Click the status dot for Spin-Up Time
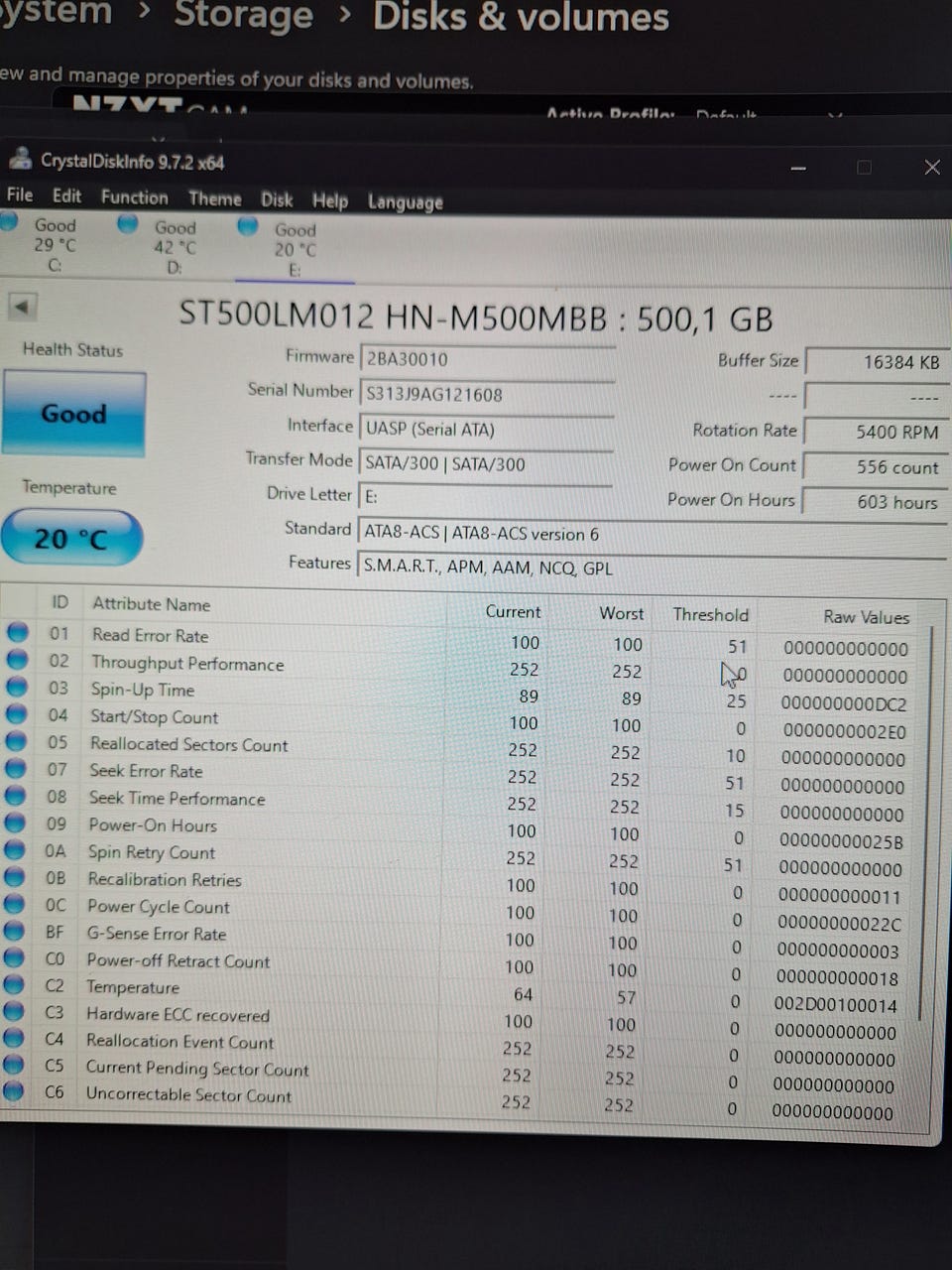The image size is (952, 1270). [17, 687]
